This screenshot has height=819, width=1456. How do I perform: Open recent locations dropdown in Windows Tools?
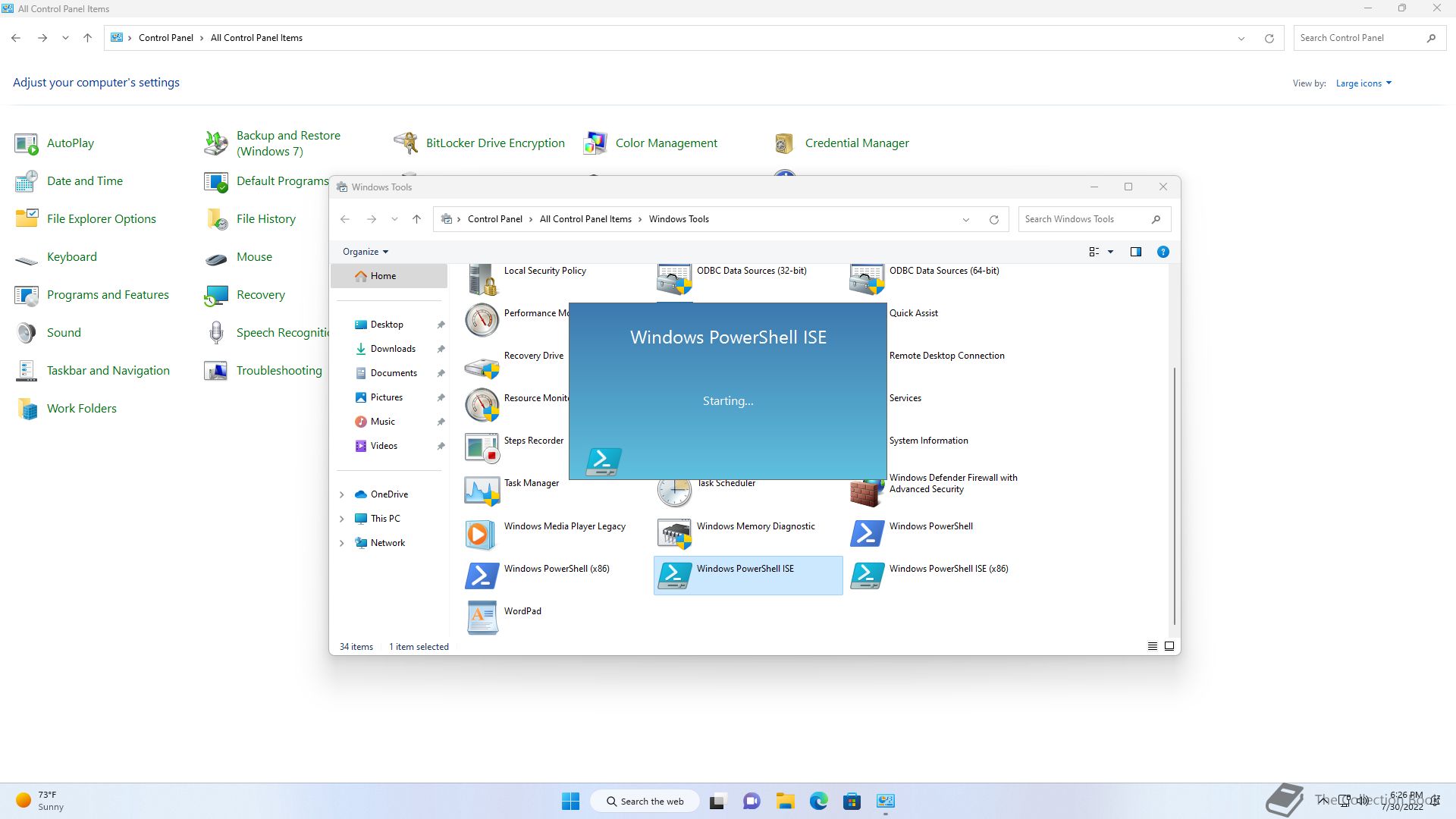pyautogui.click(x=394, y=219)
